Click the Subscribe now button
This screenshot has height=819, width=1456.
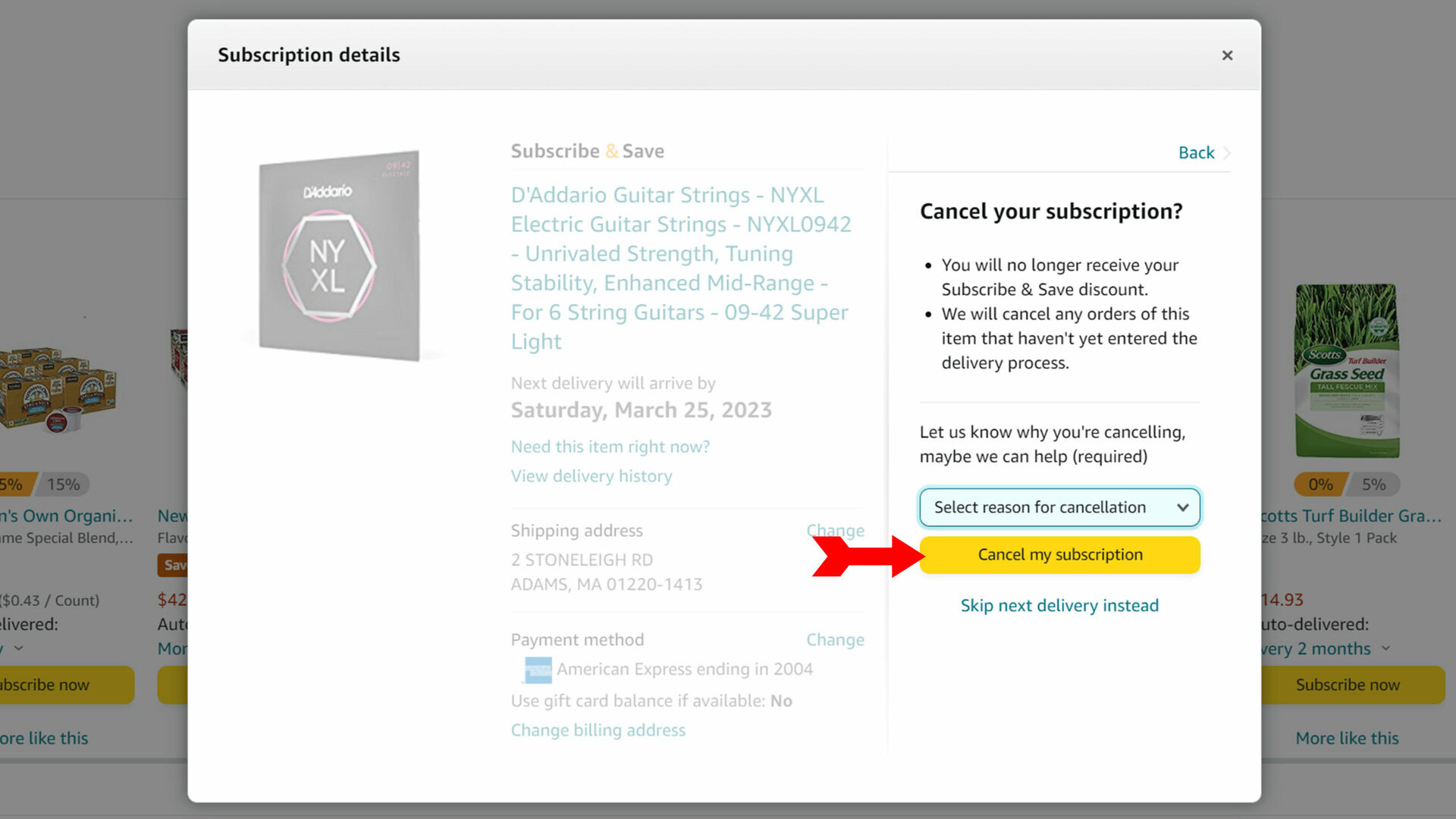1348,685
